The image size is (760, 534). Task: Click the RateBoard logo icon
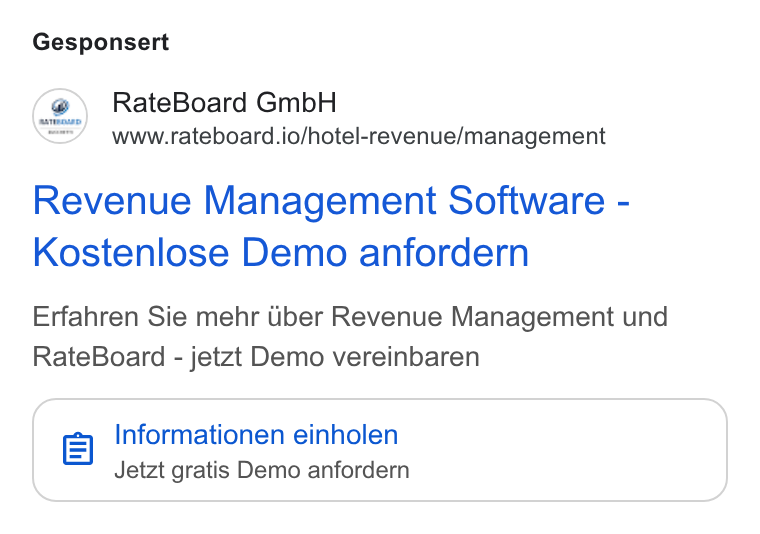60,116
